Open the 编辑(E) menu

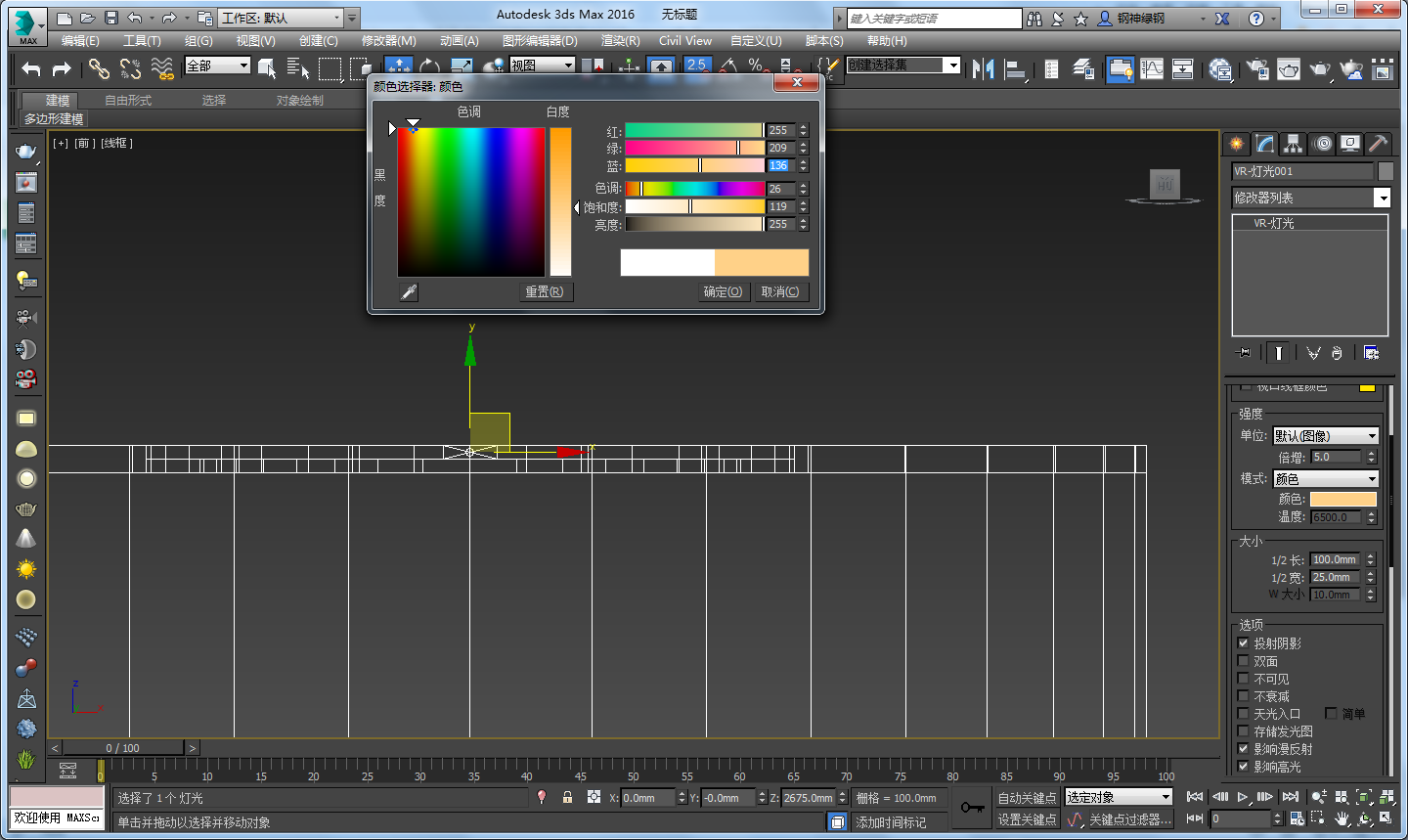click(80, 41)
